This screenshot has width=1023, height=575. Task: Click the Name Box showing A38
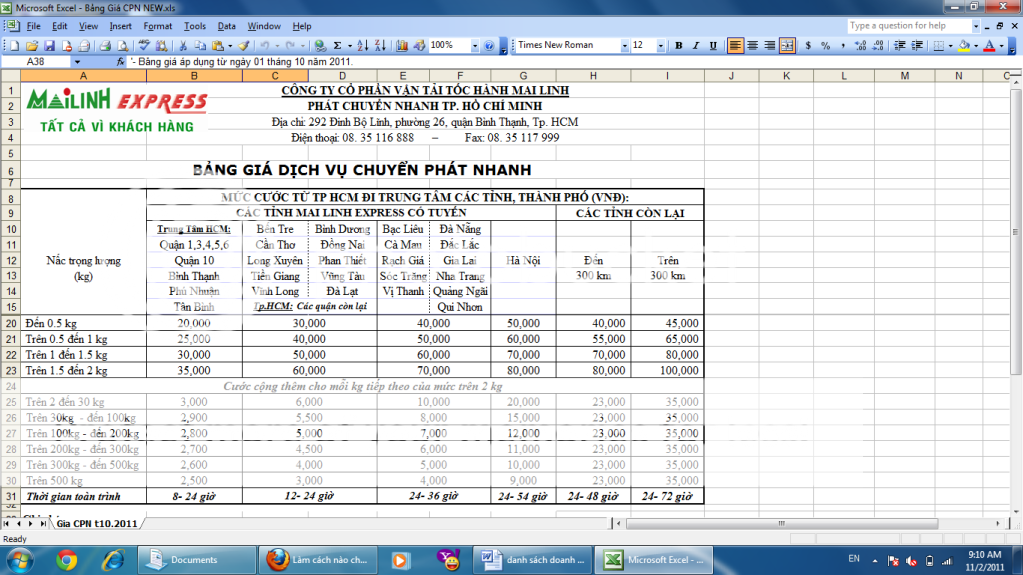36,61
